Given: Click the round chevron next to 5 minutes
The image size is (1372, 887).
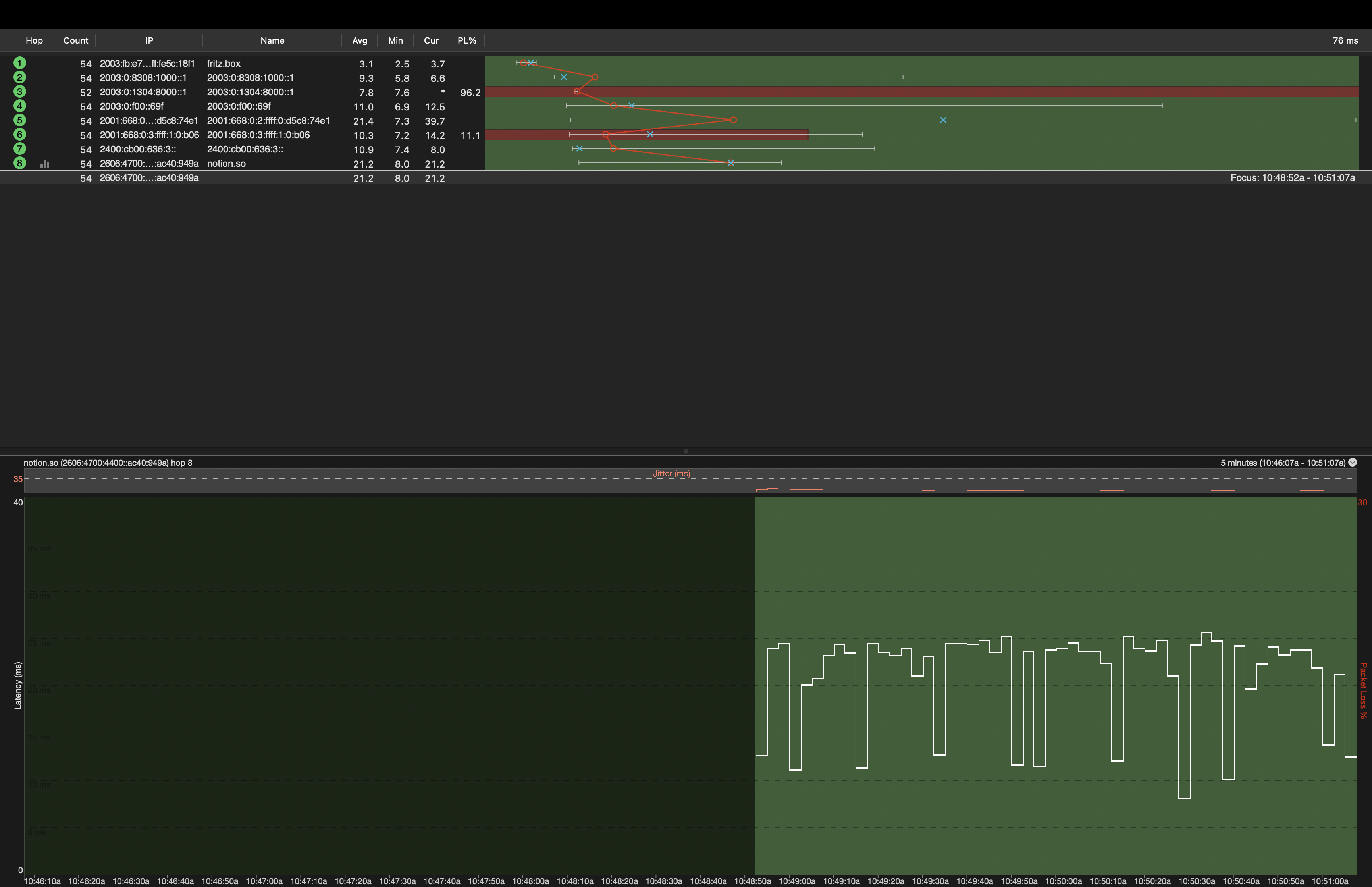Looking at the screenshot, I should click(x=1353, y=463).
